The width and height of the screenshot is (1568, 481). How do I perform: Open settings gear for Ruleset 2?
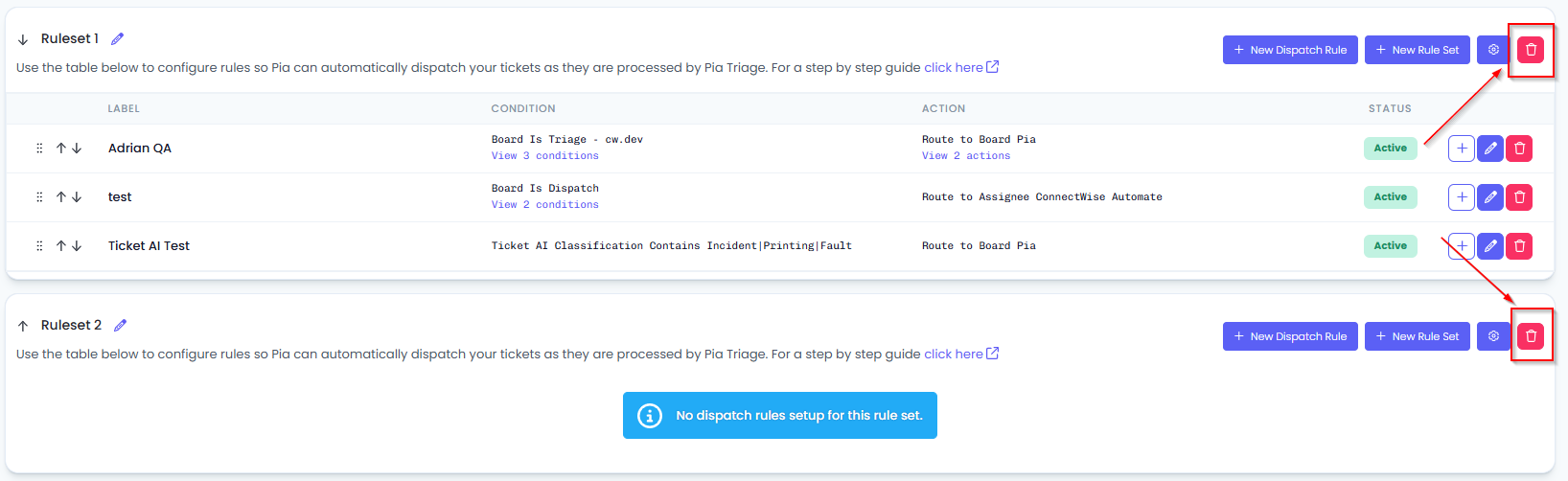1493,336
